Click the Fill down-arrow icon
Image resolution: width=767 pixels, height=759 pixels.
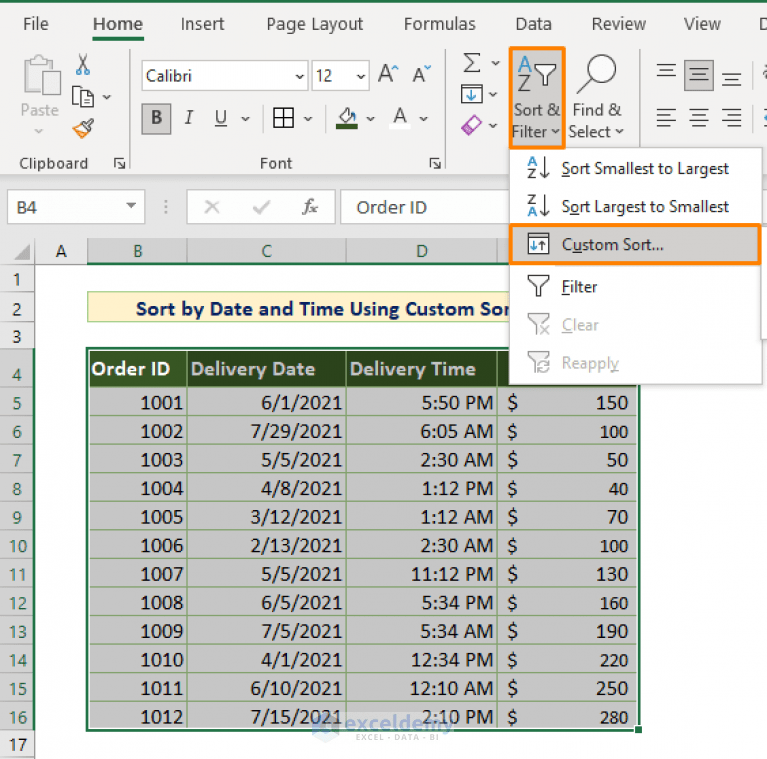(x=472, y=94)
